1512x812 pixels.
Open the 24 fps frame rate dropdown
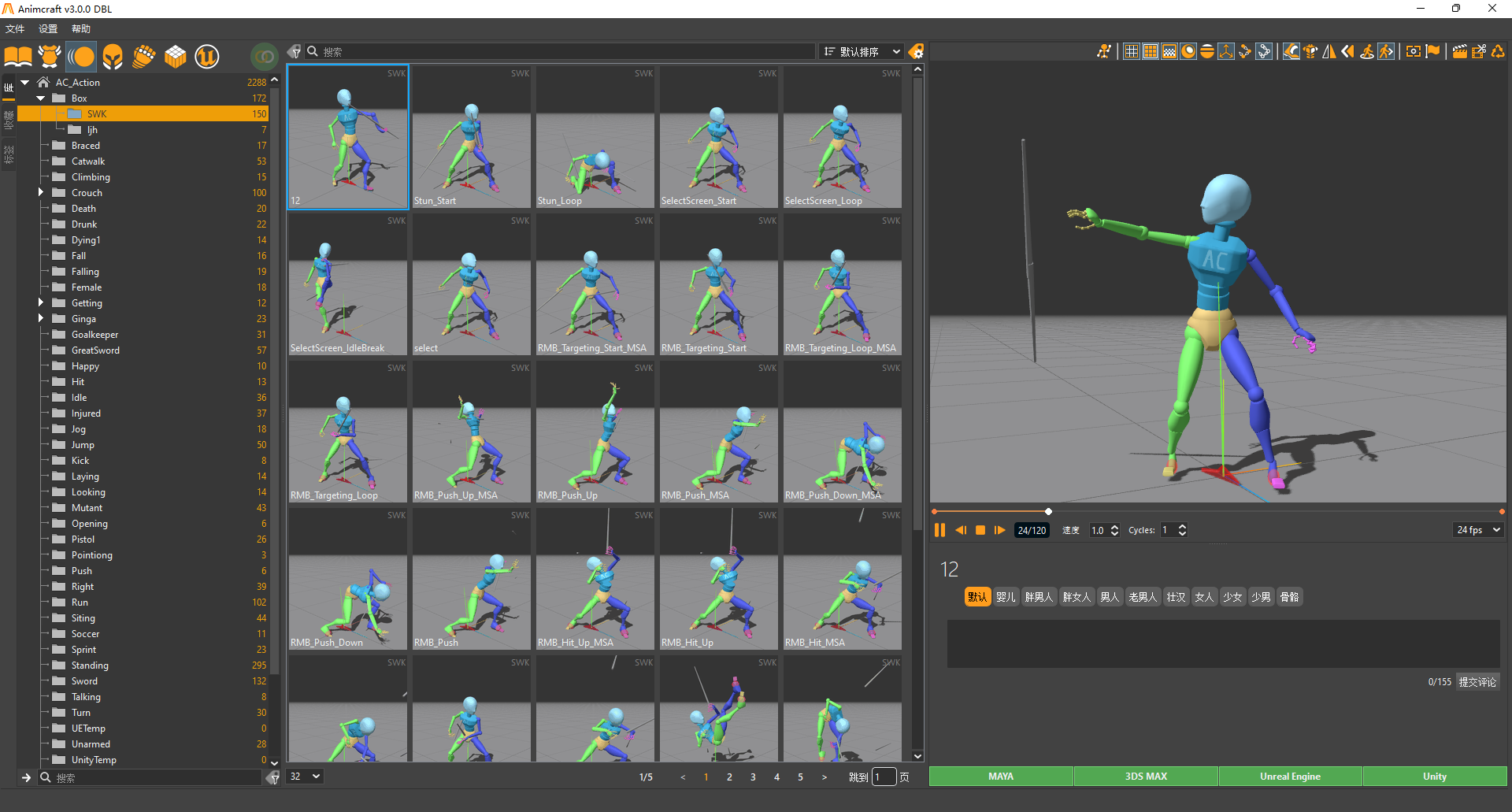(1478, 530)
